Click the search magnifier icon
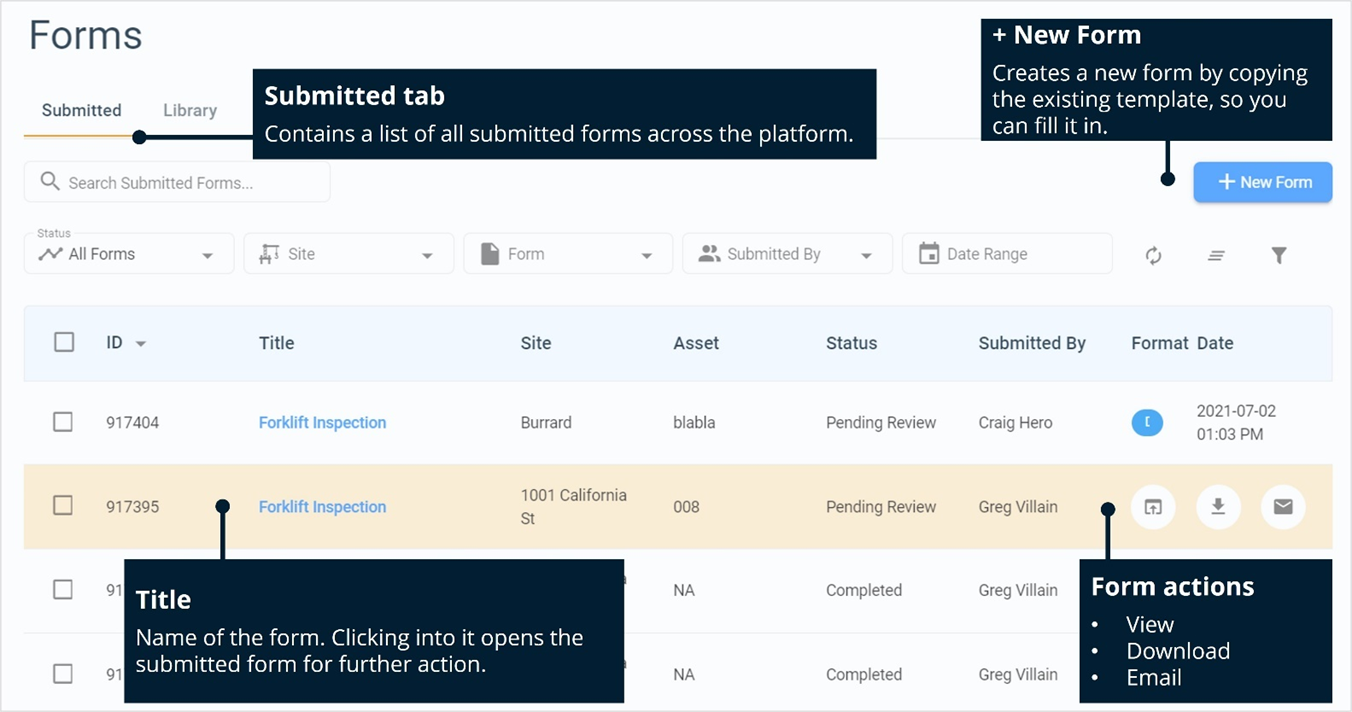This screenshot has height=712, width=1352. (x=49, y=181)
